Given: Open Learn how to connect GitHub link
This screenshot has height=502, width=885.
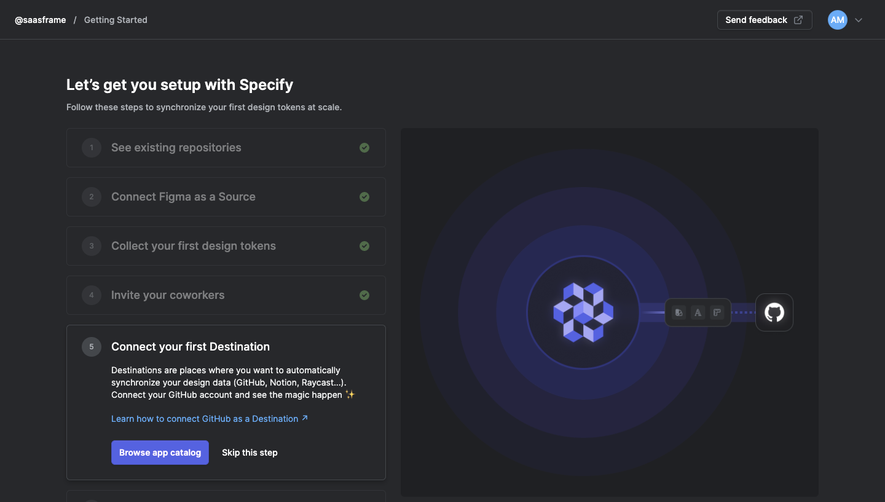Looking at the screenshot, I should 209,418.
